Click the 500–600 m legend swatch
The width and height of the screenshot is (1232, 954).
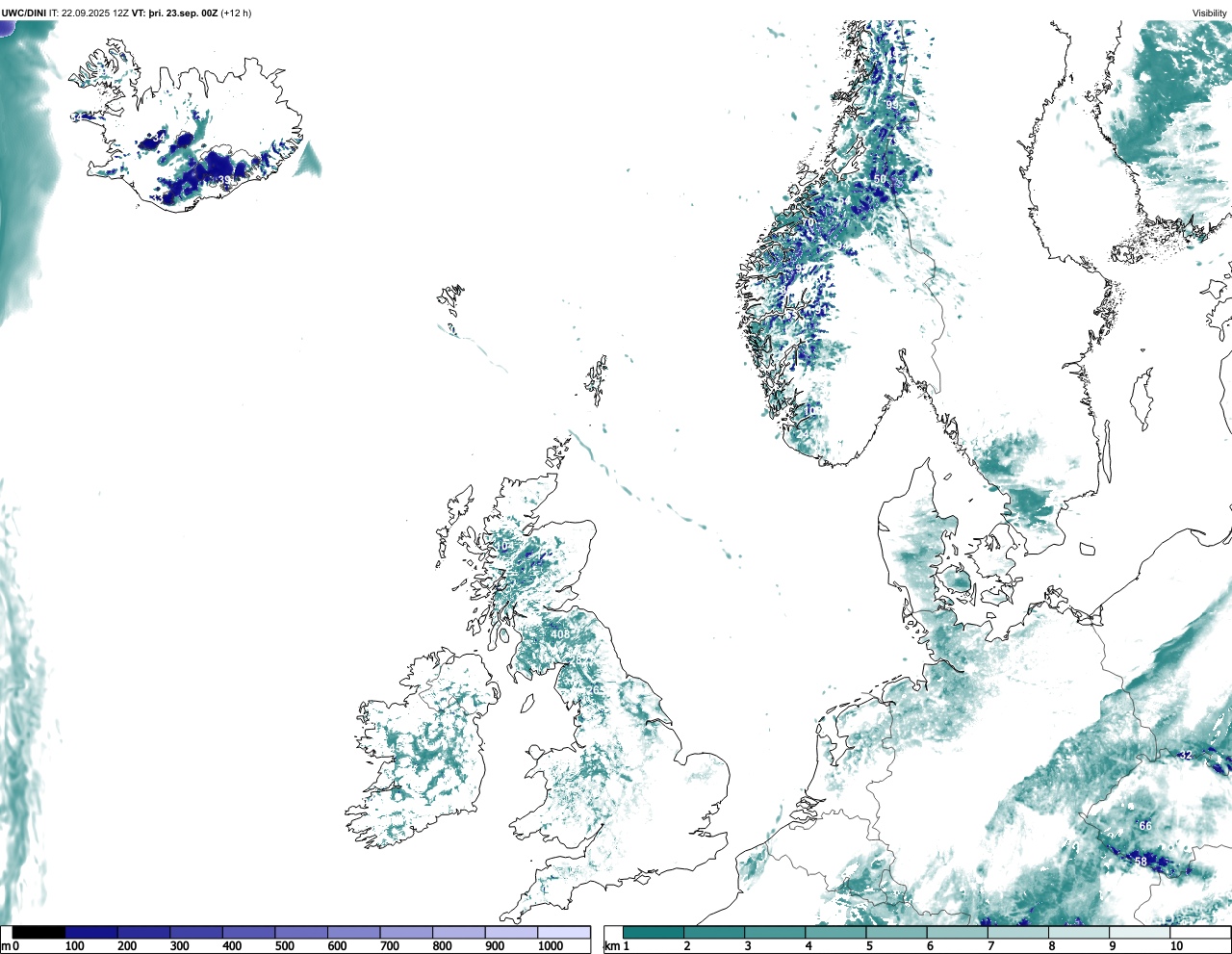point(301,932)
